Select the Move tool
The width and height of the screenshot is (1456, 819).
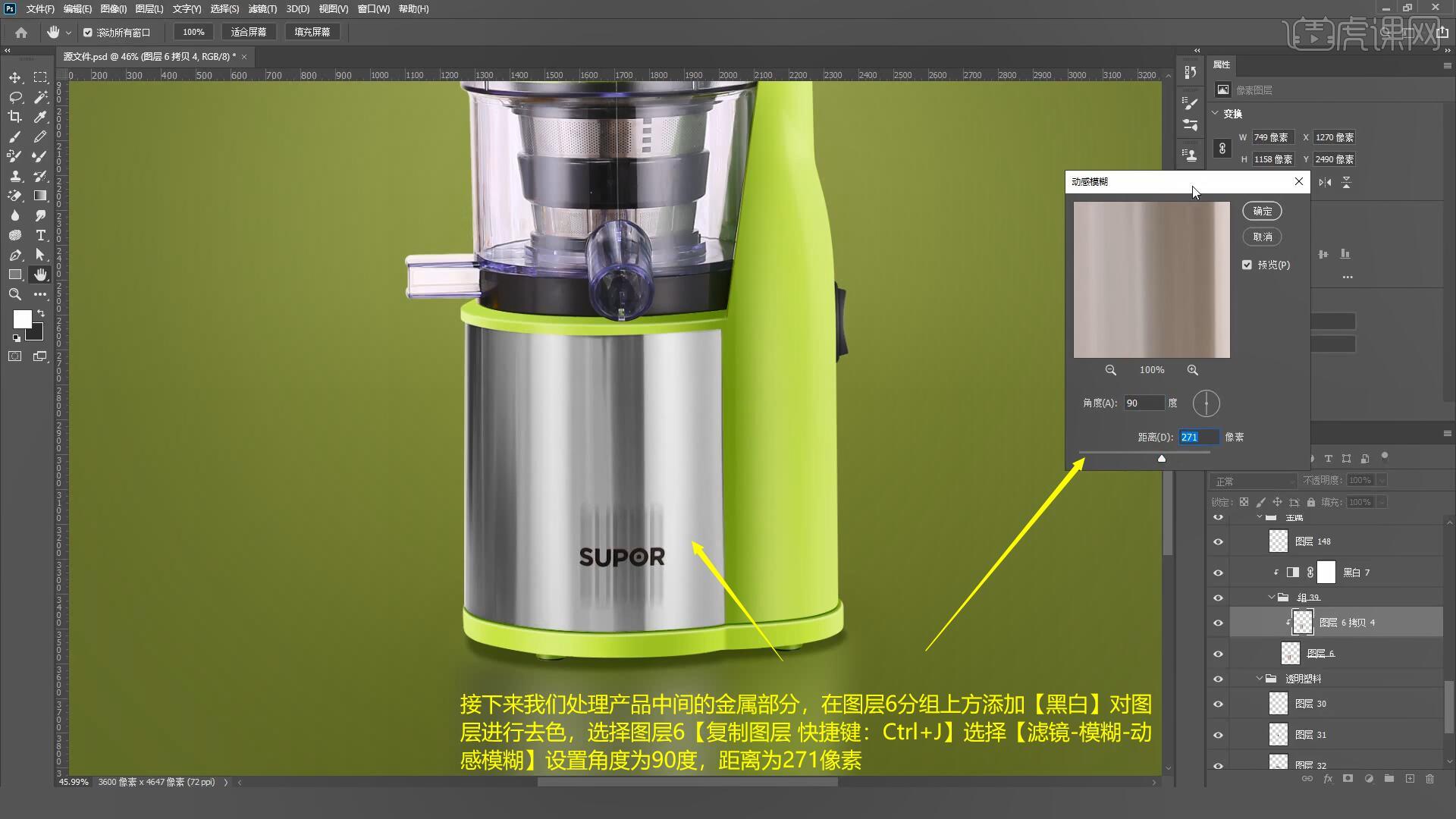tap(14, 77)
